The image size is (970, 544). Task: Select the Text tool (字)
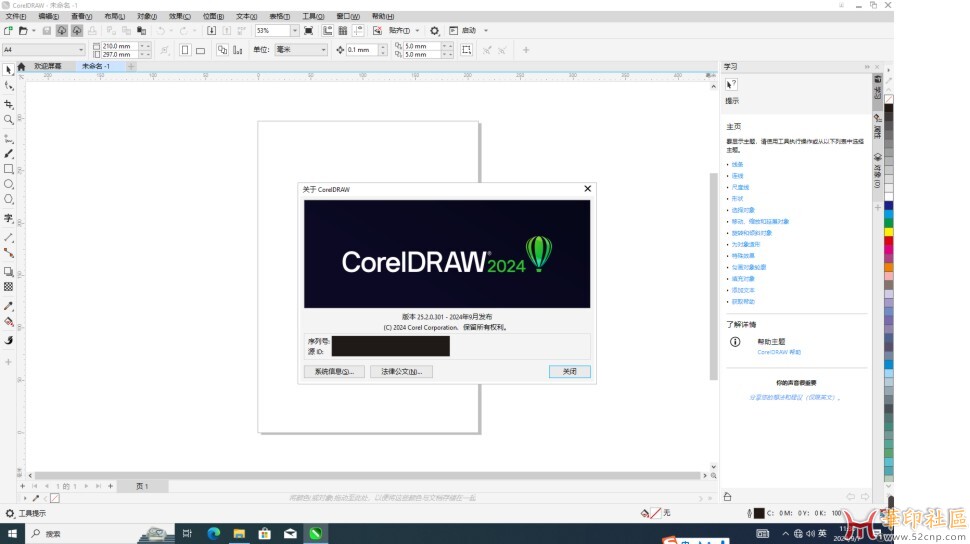[9, 218]
